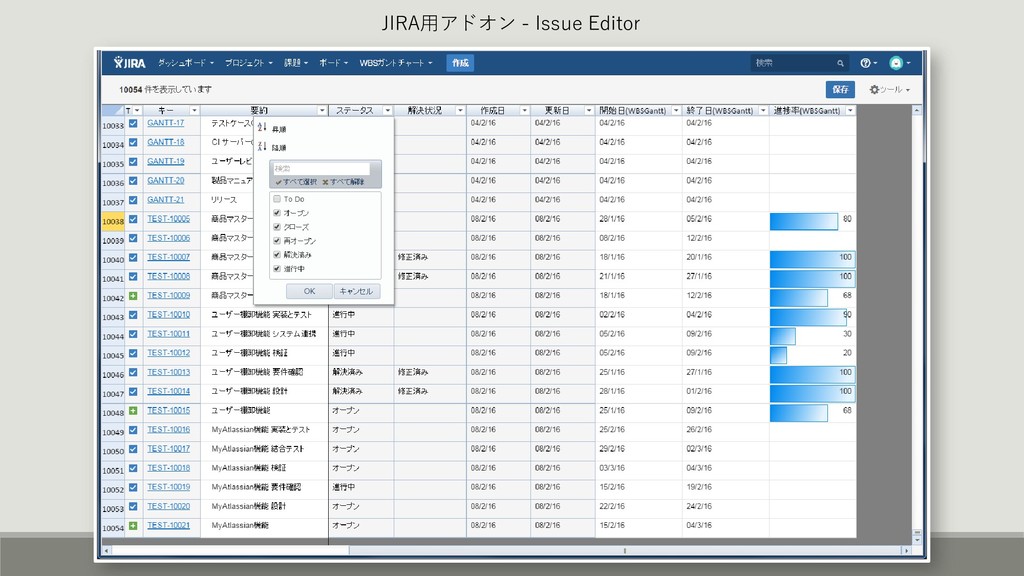The height and width of the screenshot is (576, 1024).
Task: Click the green plus icon for TEST-10021
Action: coord(133,526)
